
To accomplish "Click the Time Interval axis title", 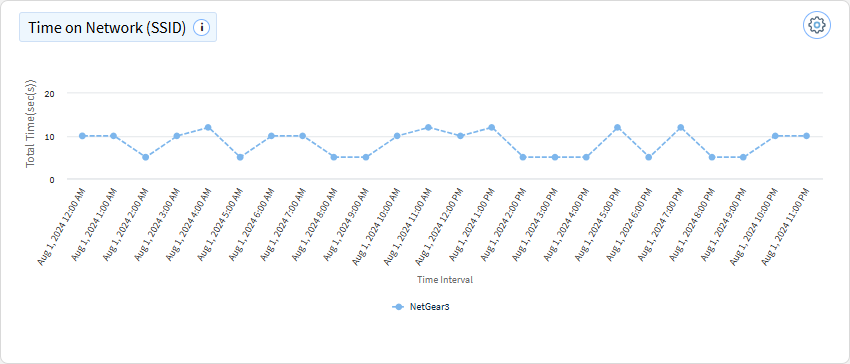I will point(445,280).
